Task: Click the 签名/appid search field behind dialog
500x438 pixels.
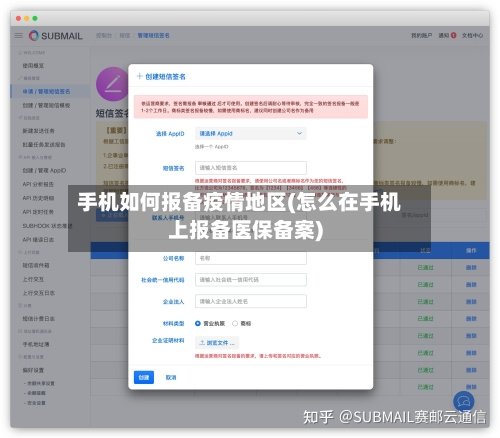Action: 442,215
